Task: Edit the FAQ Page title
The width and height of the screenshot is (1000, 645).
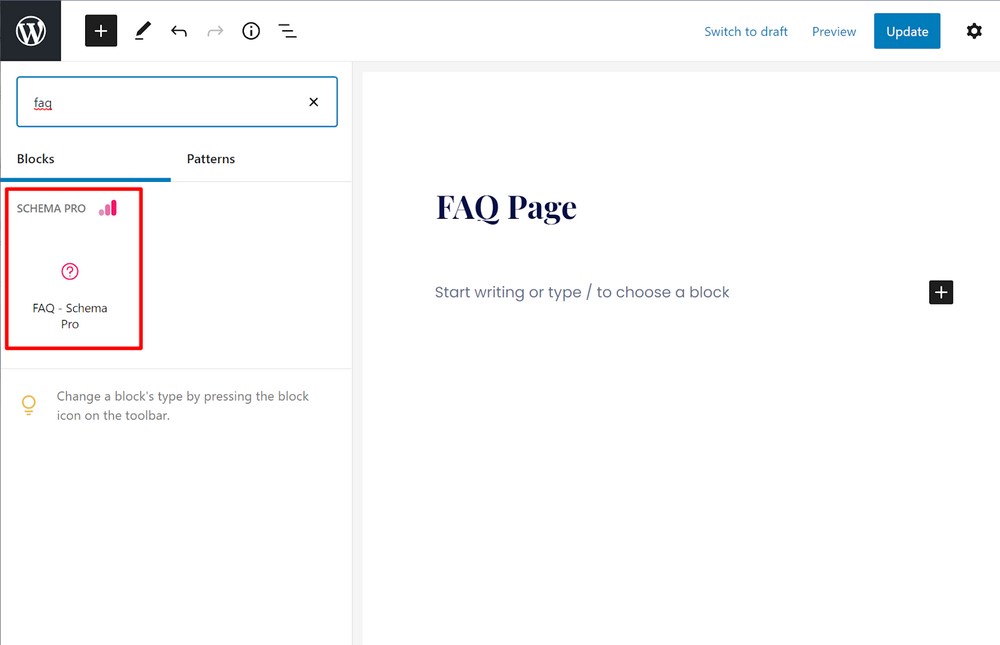Action: (506, 208)
